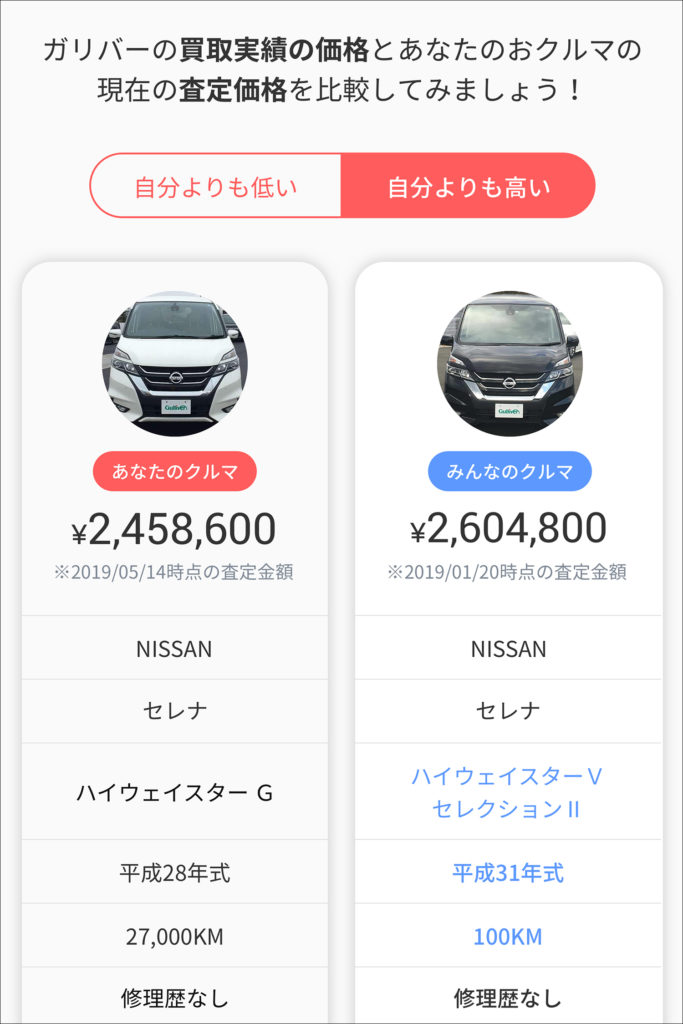
Task: Click the ハイウェイスターV セレクションII grade link
Action: click(x=507, y=792)
